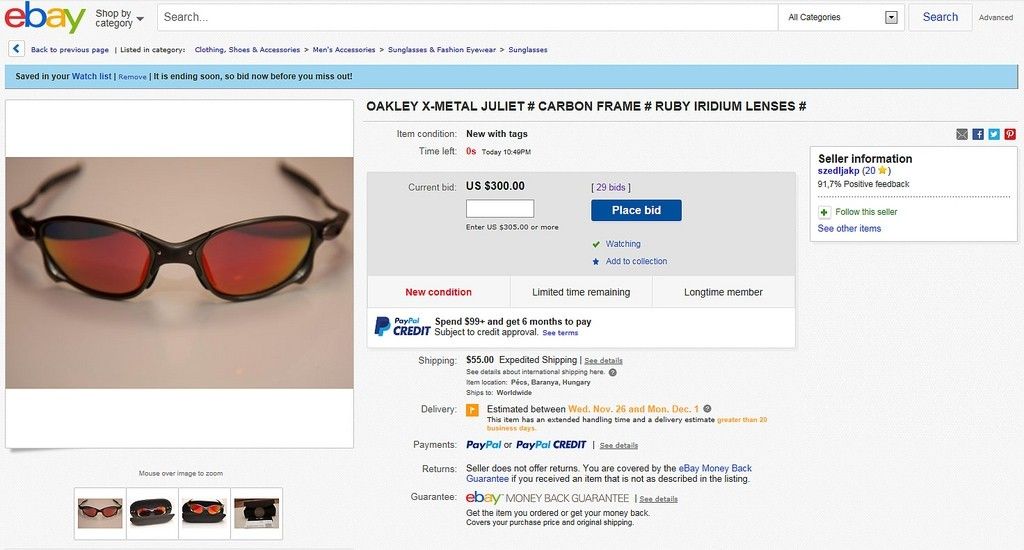Select the second sunglasses thumbnail in case
1024x550 pixels.
click(152, 513)
